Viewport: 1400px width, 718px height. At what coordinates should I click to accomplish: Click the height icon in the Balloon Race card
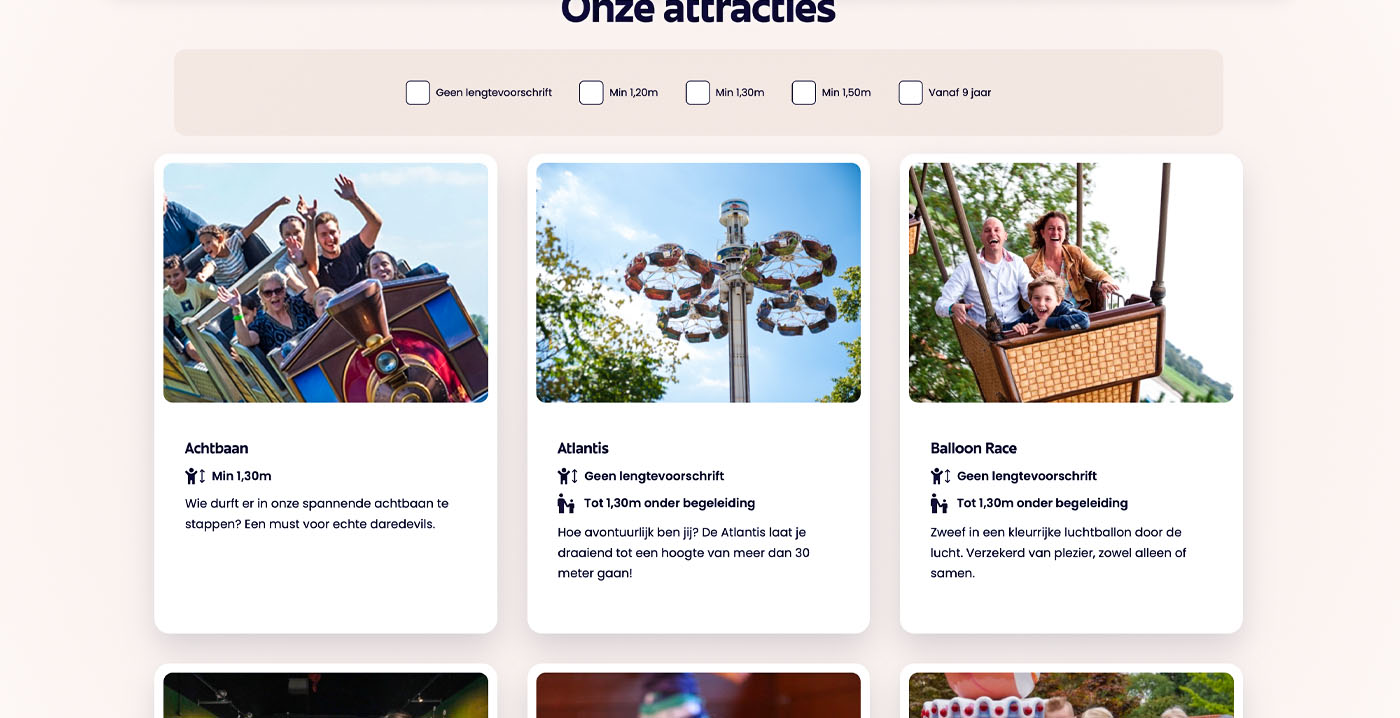[x=941, y=476]
